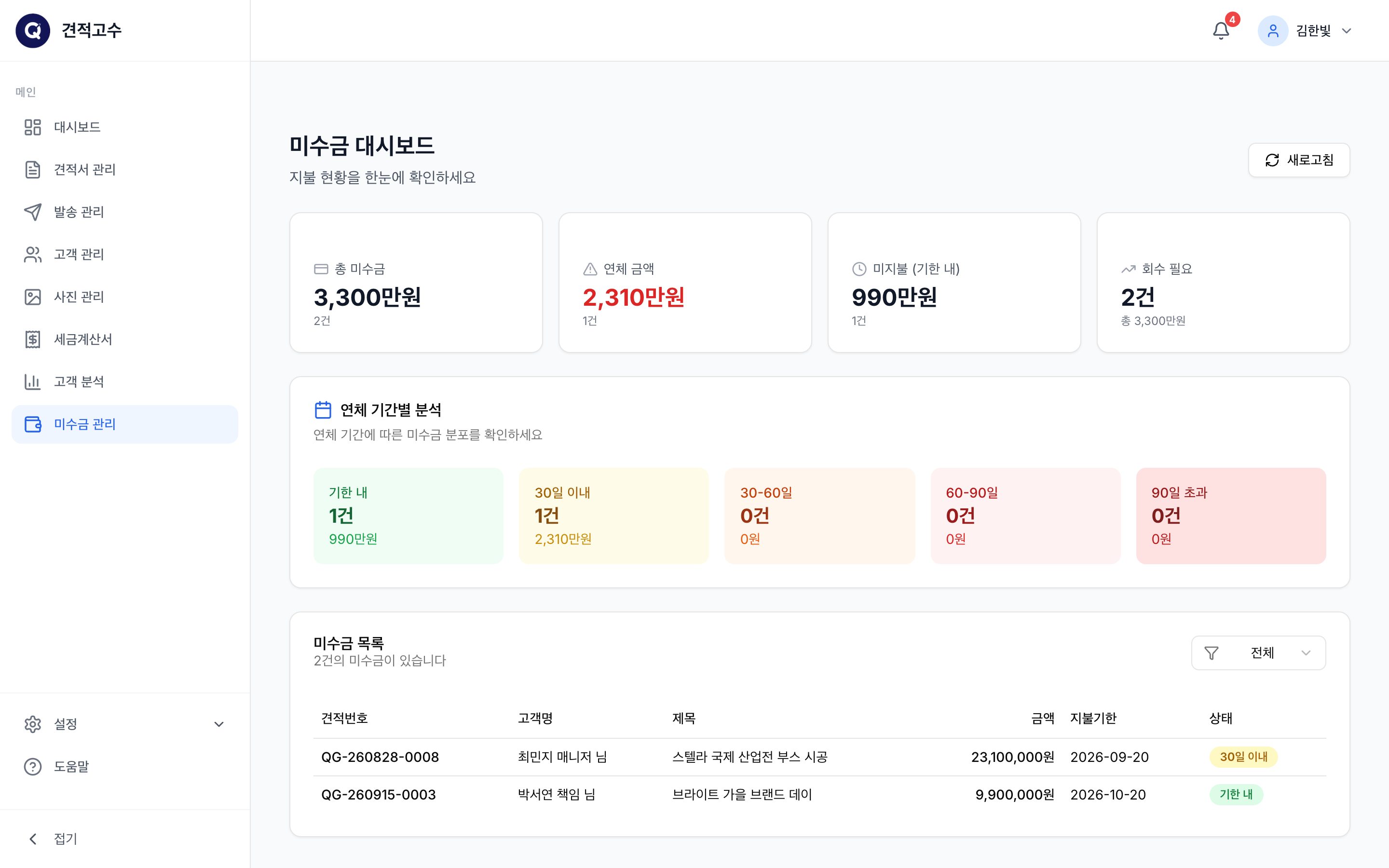This screenshot has height=868, width=1389.
Task: Click the 발송 관리 paper plane icon
Action: coord(33,212)
